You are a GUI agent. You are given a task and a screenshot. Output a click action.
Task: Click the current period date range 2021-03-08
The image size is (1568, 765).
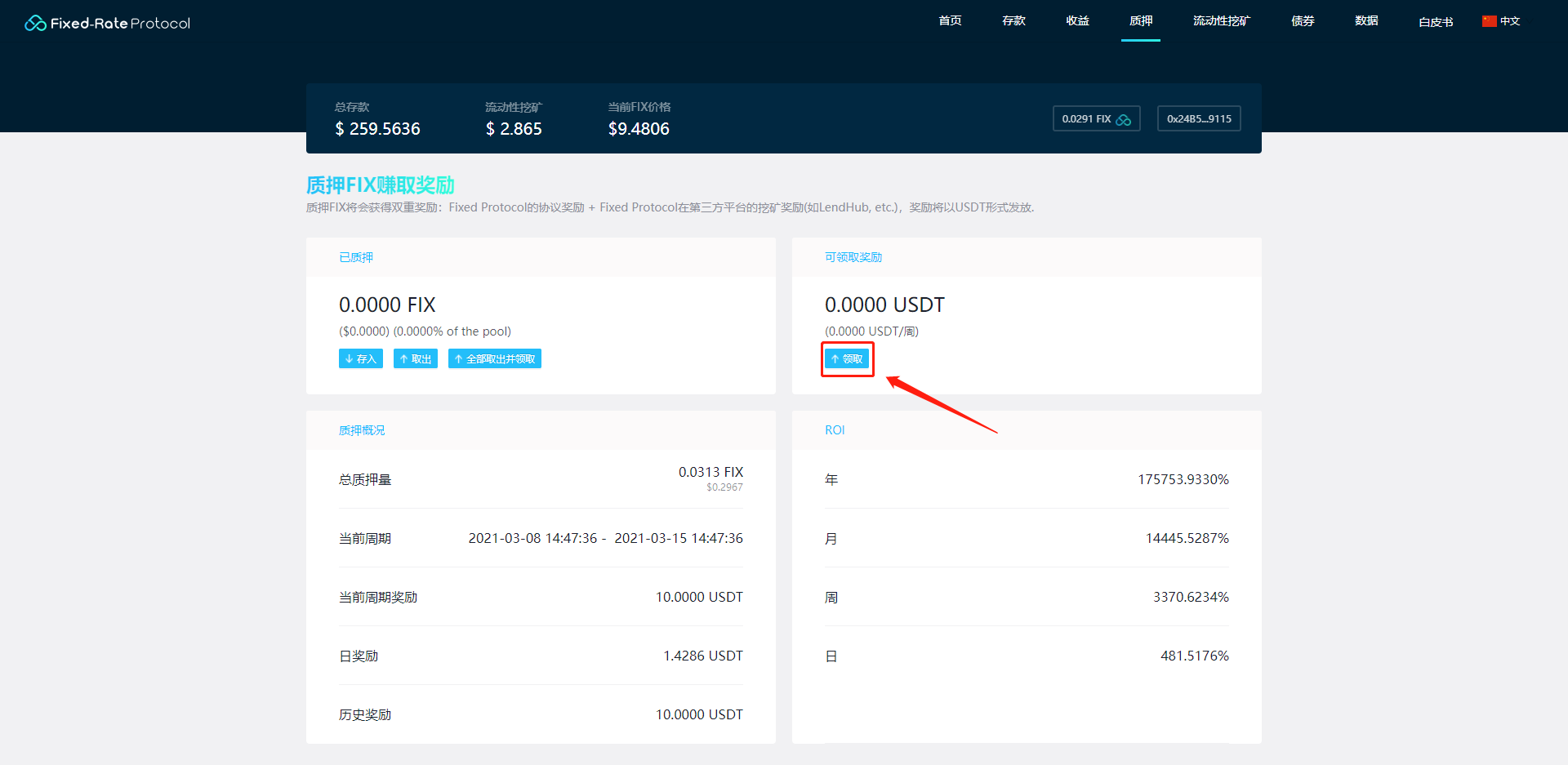coord(605,538)
